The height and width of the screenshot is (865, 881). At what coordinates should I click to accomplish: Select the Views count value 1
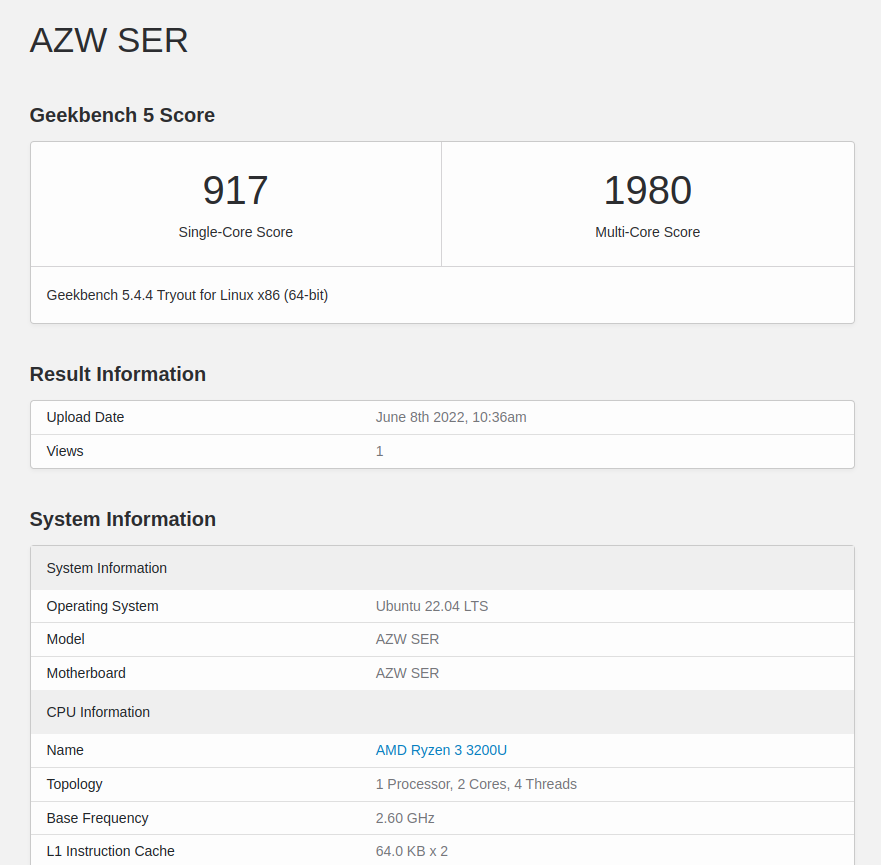[x=379, y=451]
